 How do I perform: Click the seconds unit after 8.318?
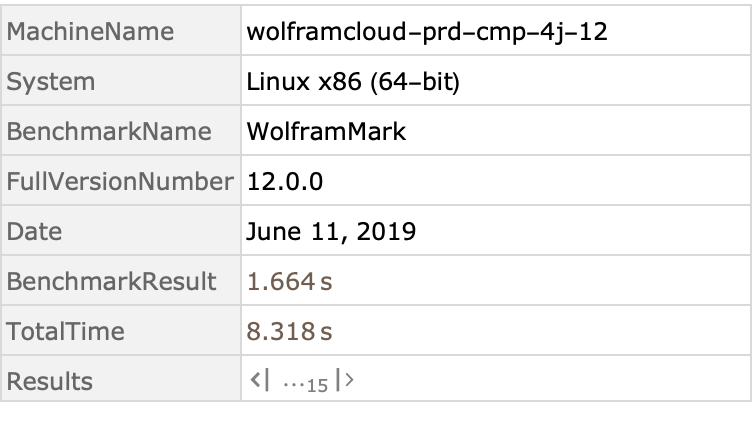click(x=326, y=332)
